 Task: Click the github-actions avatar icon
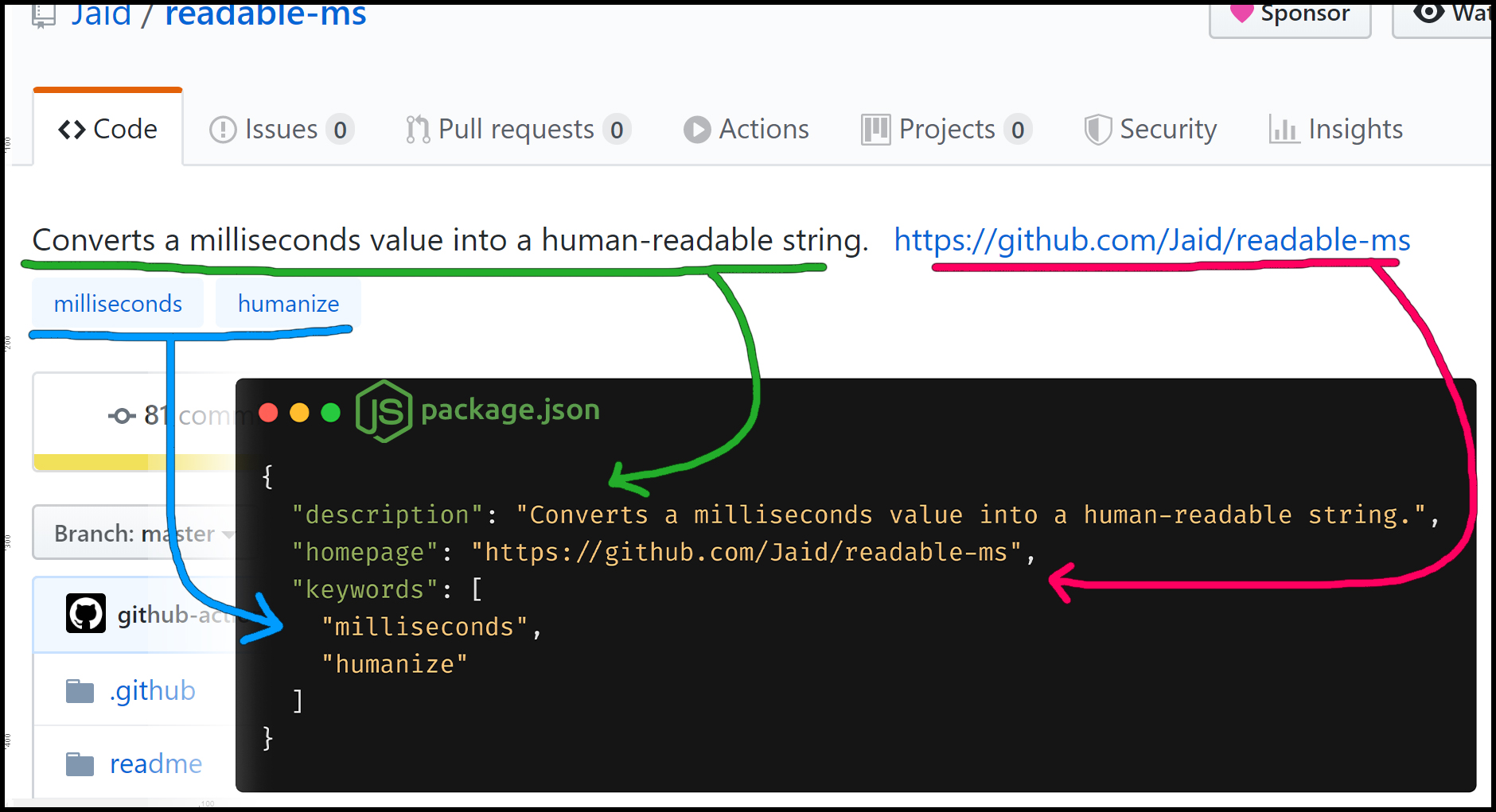click(x=86, y=613)
